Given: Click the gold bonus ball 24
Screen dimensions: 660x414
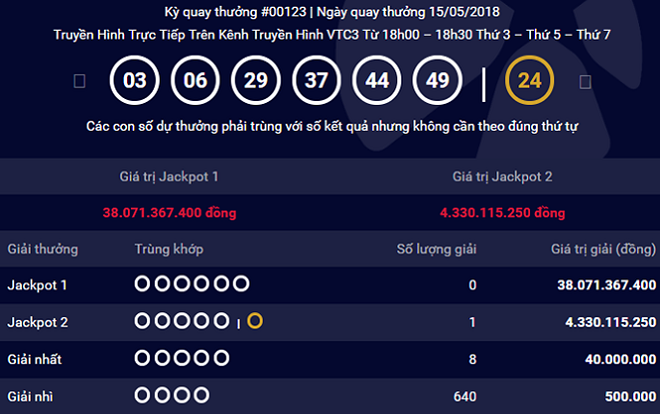Looking at the screenshot, I should (x=529, y=80).
